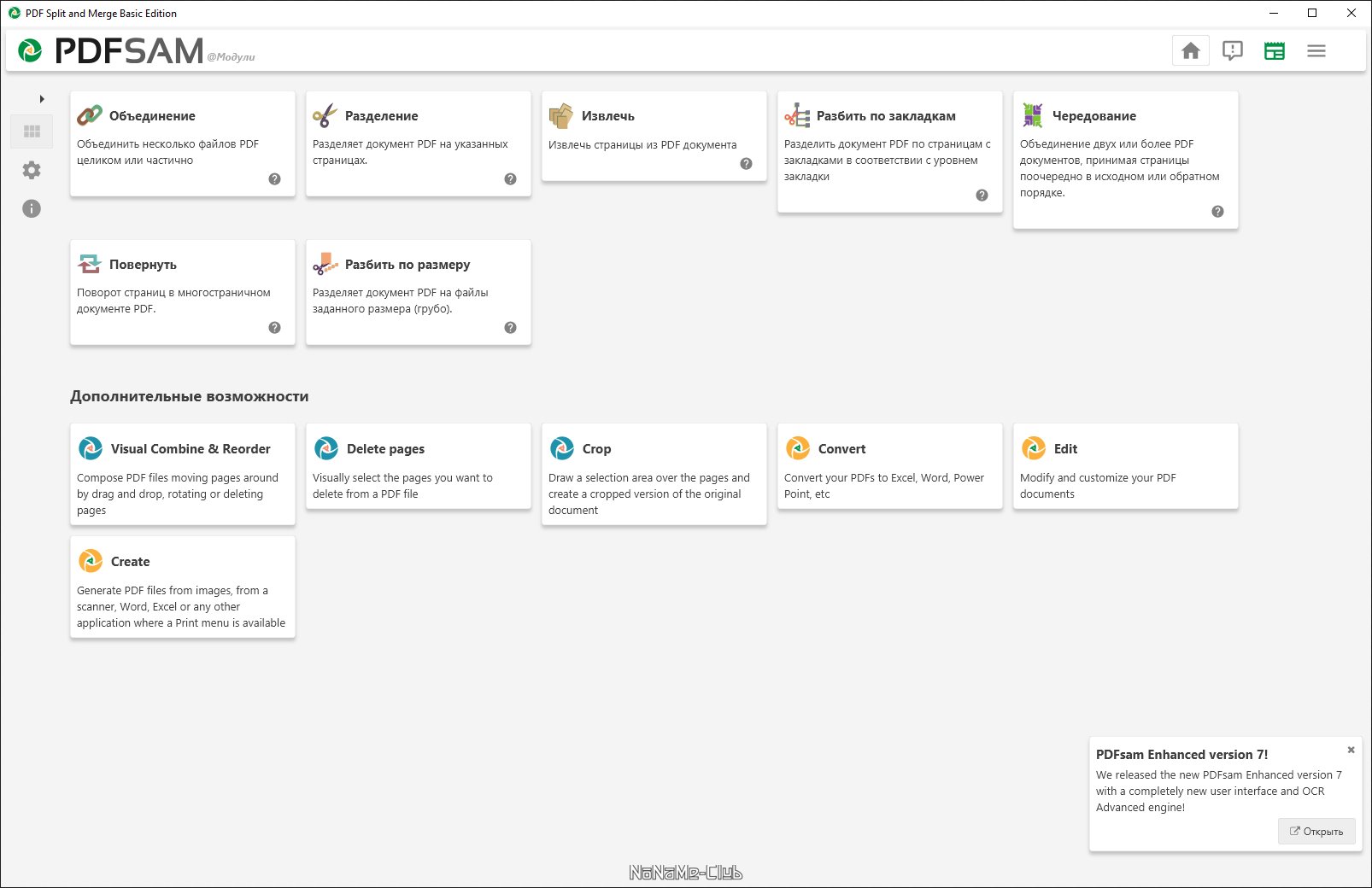Open the Извлечь module title

point(608,116)
